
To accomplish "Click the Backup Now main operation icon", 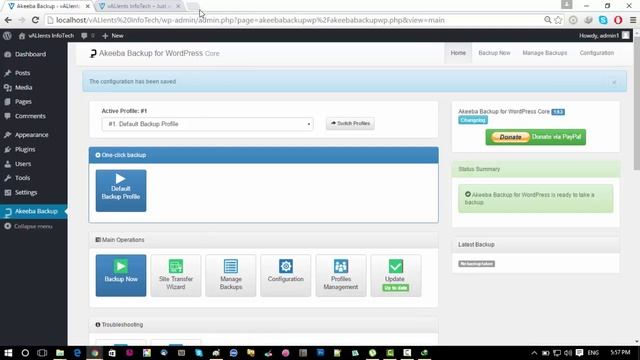I will 121,276.
